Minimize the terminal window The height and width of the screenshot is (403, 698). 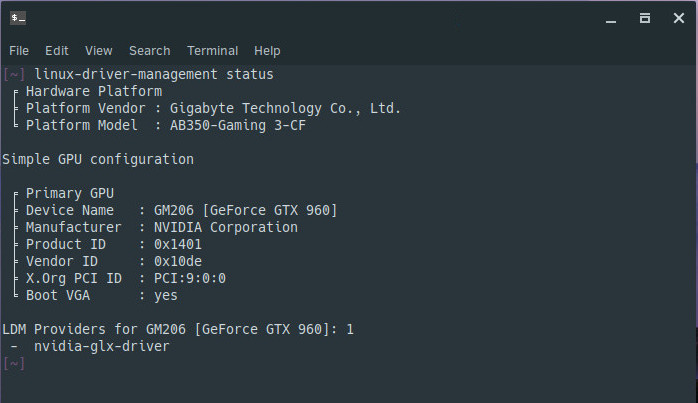point(612,18)
